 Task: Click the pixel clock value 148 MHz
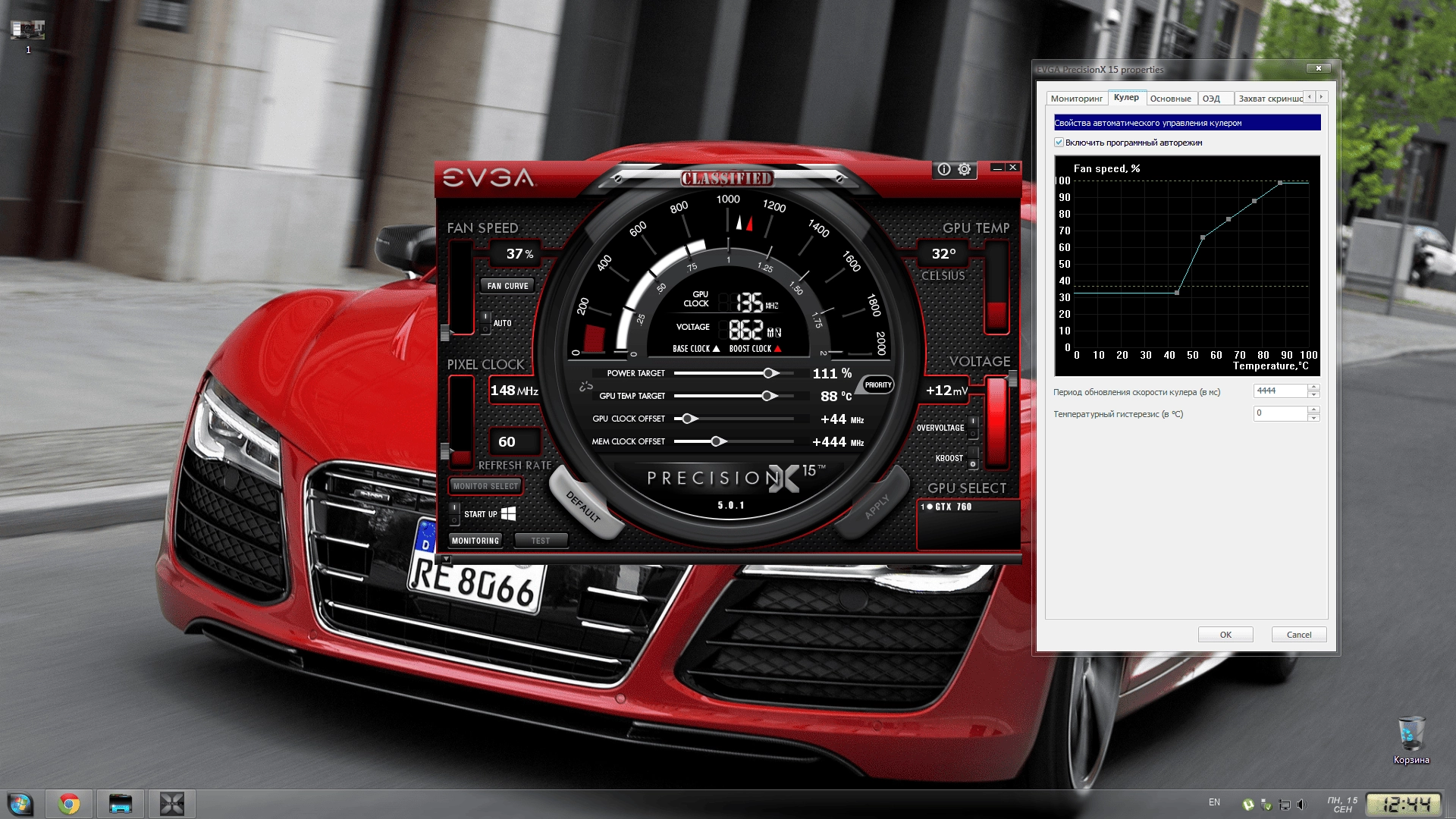(x=514, y=391)
